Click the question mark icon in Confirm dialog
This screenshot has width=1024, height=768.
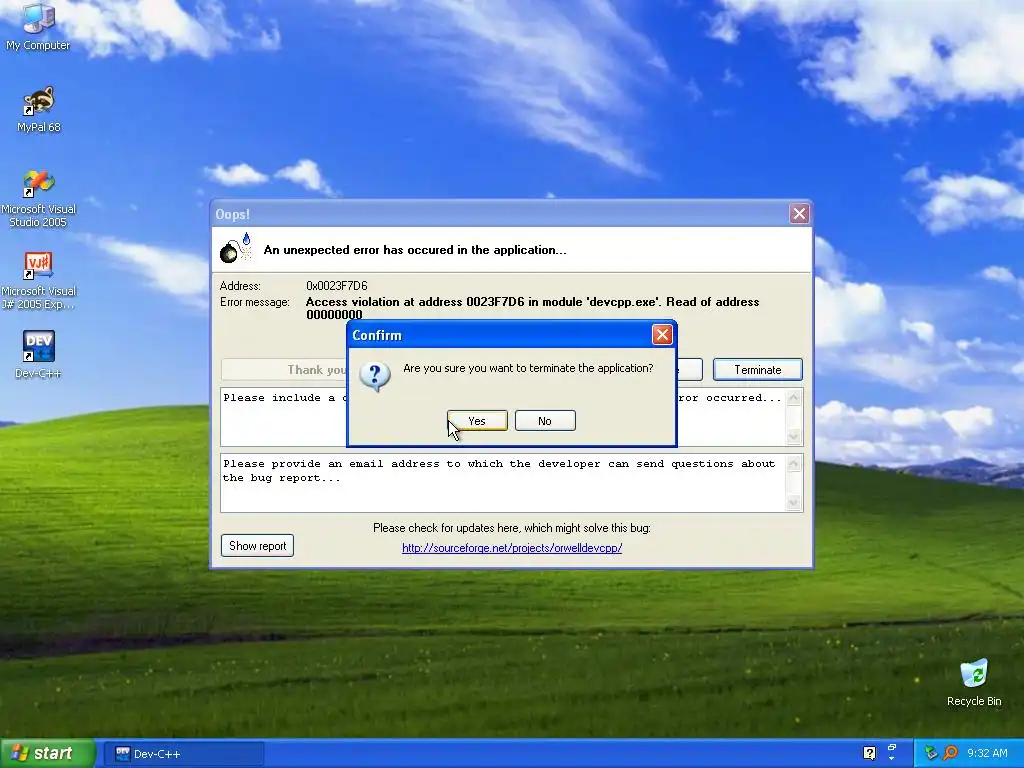tap(375, 376)
